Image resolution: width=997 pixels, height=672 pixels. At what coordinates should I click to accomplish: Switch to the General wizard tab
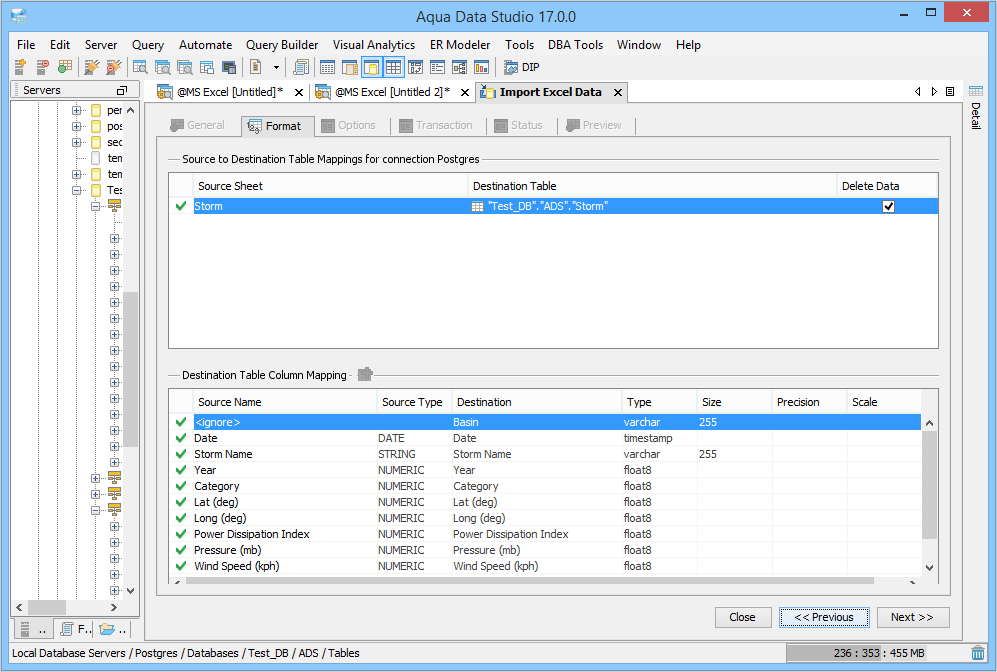(198, 125)
